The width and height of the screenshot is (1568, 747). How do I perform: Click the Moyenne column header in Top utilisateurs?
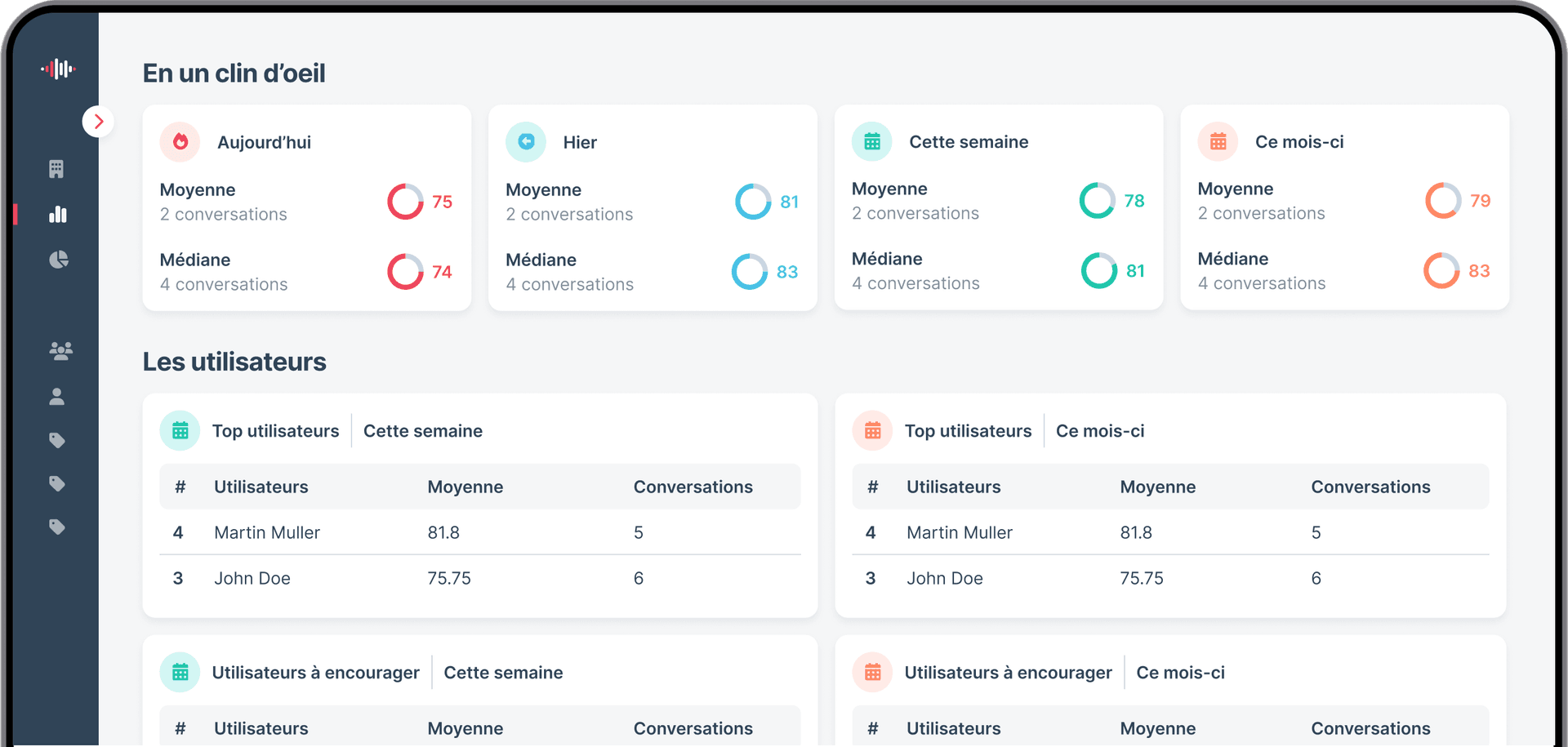[x=465, y=487]
